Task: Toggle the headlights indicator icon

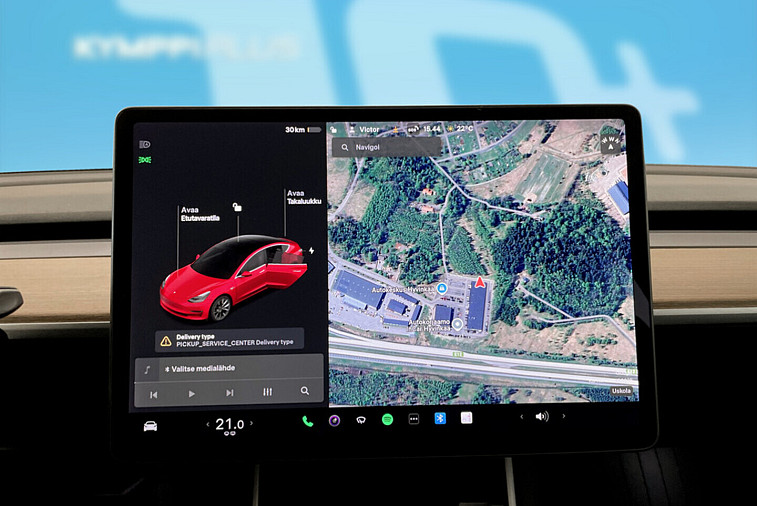Action: 145,144
